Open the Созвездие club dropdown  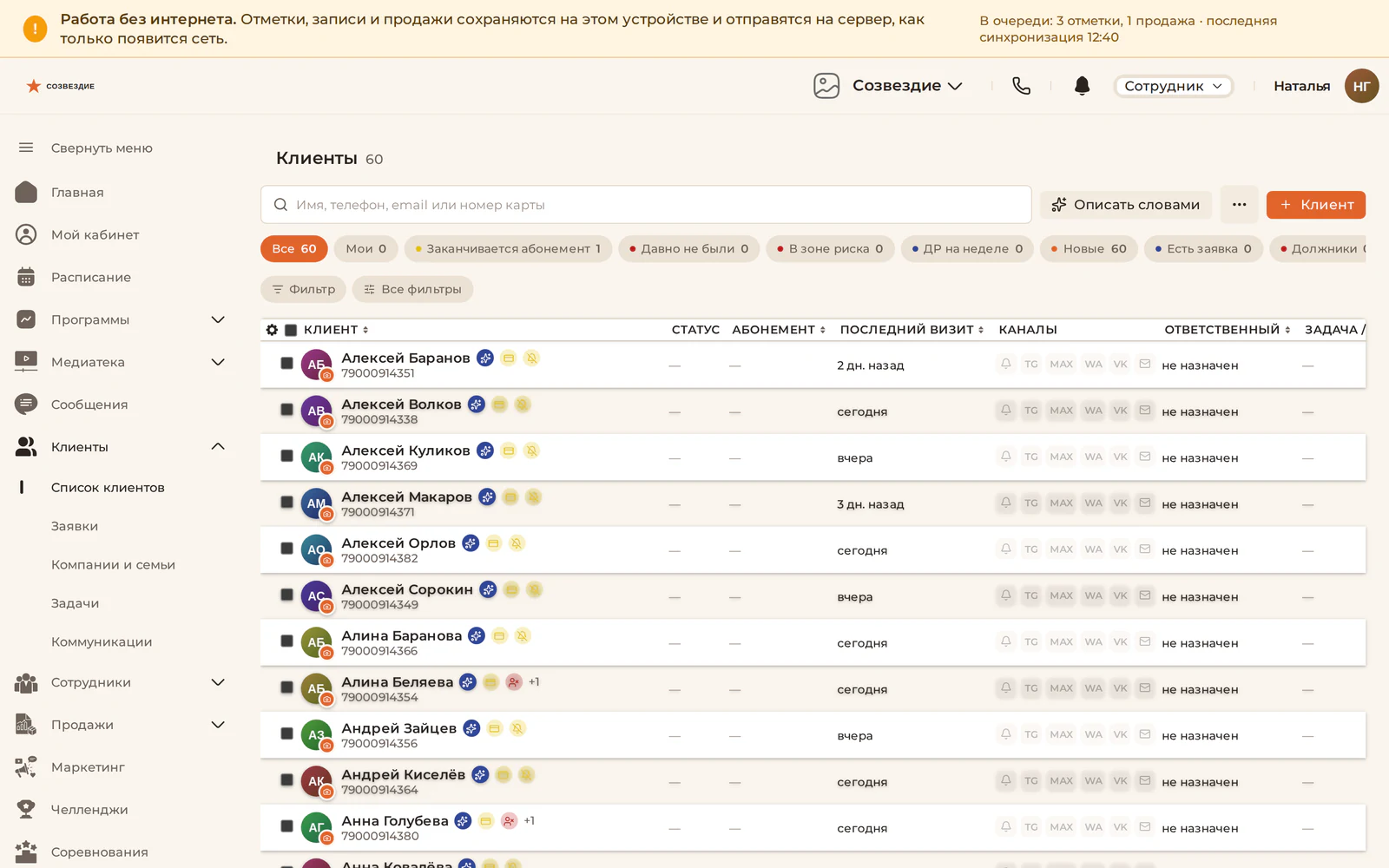907,86
